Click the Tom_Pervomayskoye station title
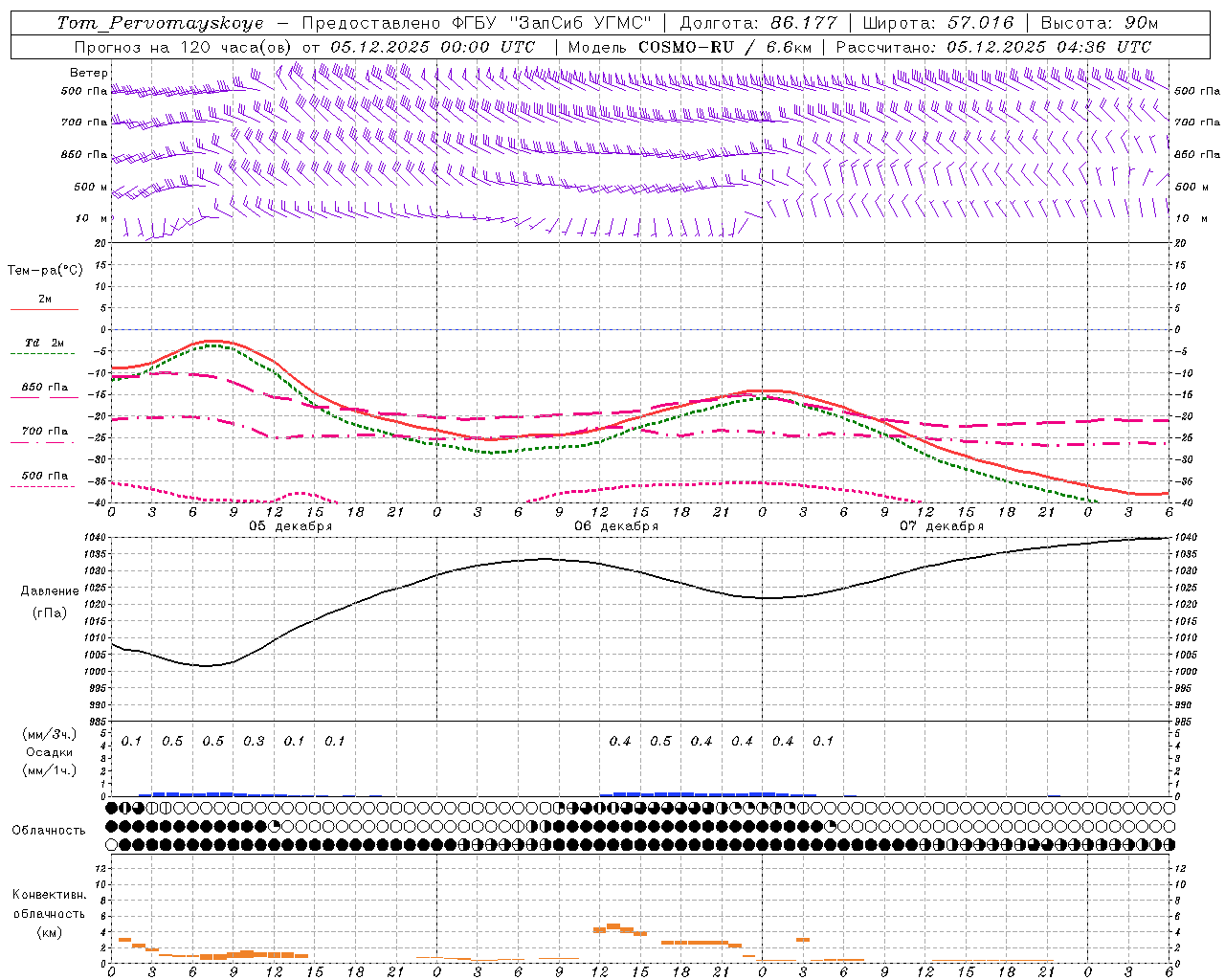 tap(159, 23)
